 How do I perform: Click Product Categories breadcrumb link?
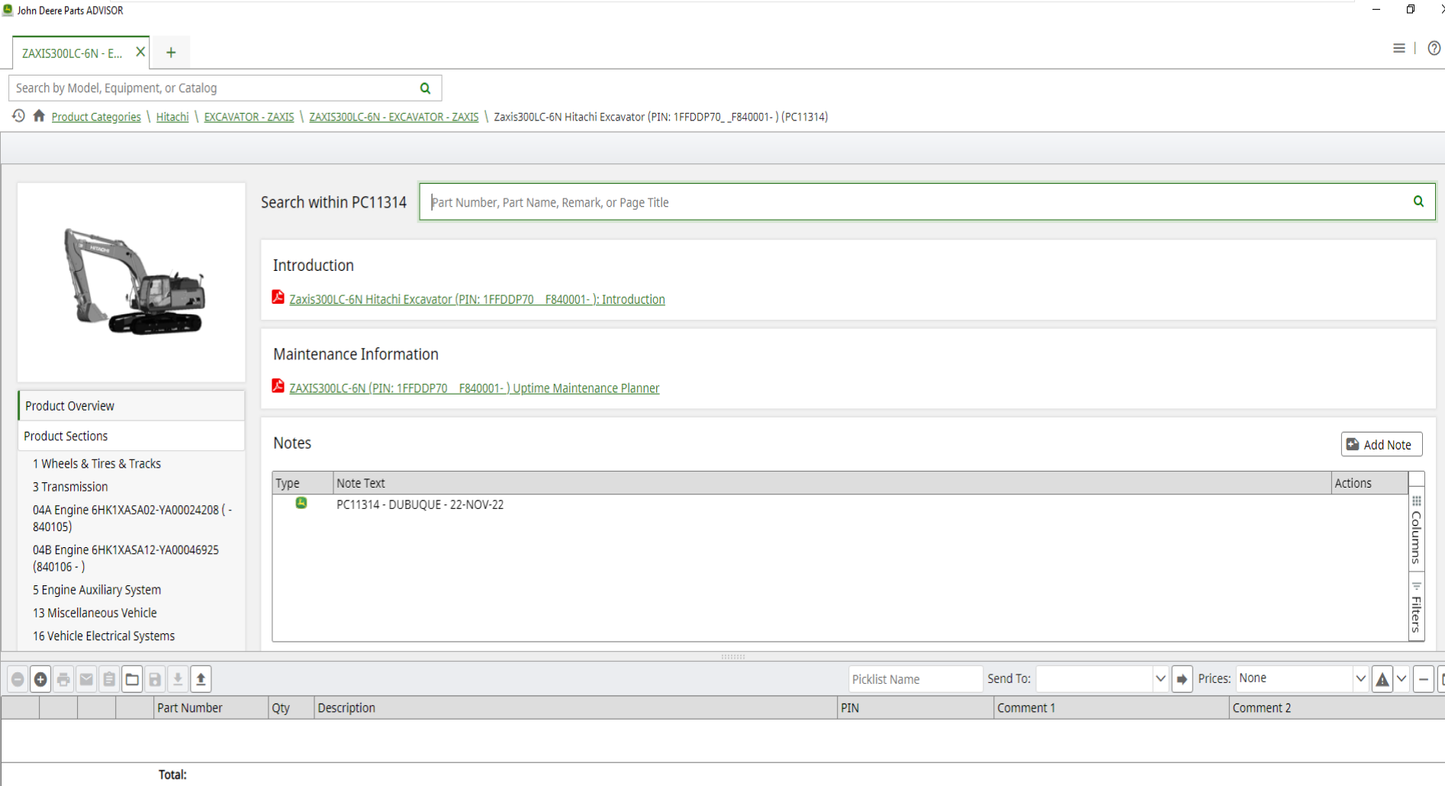(x=96, y=117)
